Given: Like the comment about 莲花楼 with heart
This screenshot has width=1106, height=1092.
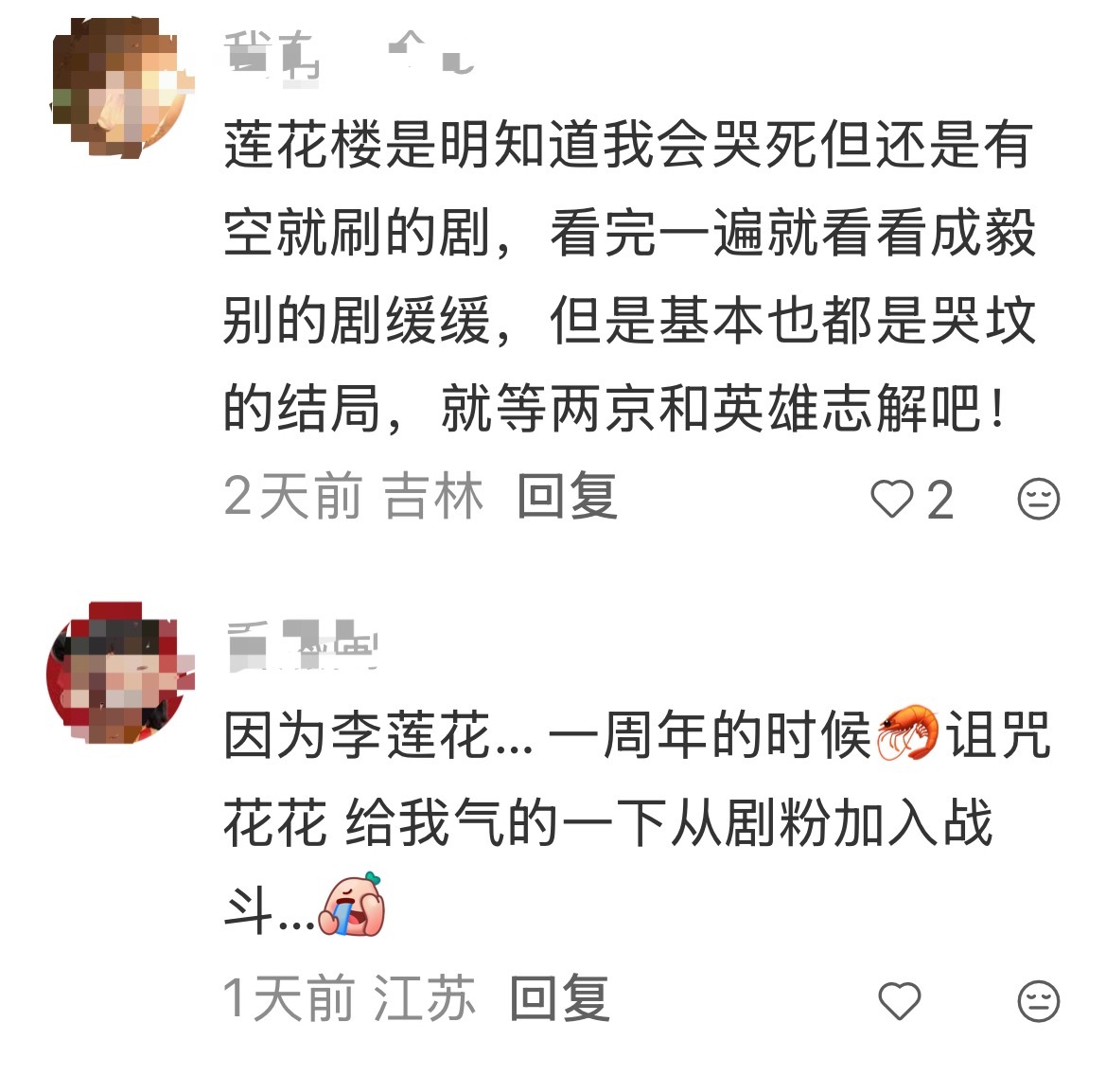Looking at the screenshot, I should [x=892, y=499].
